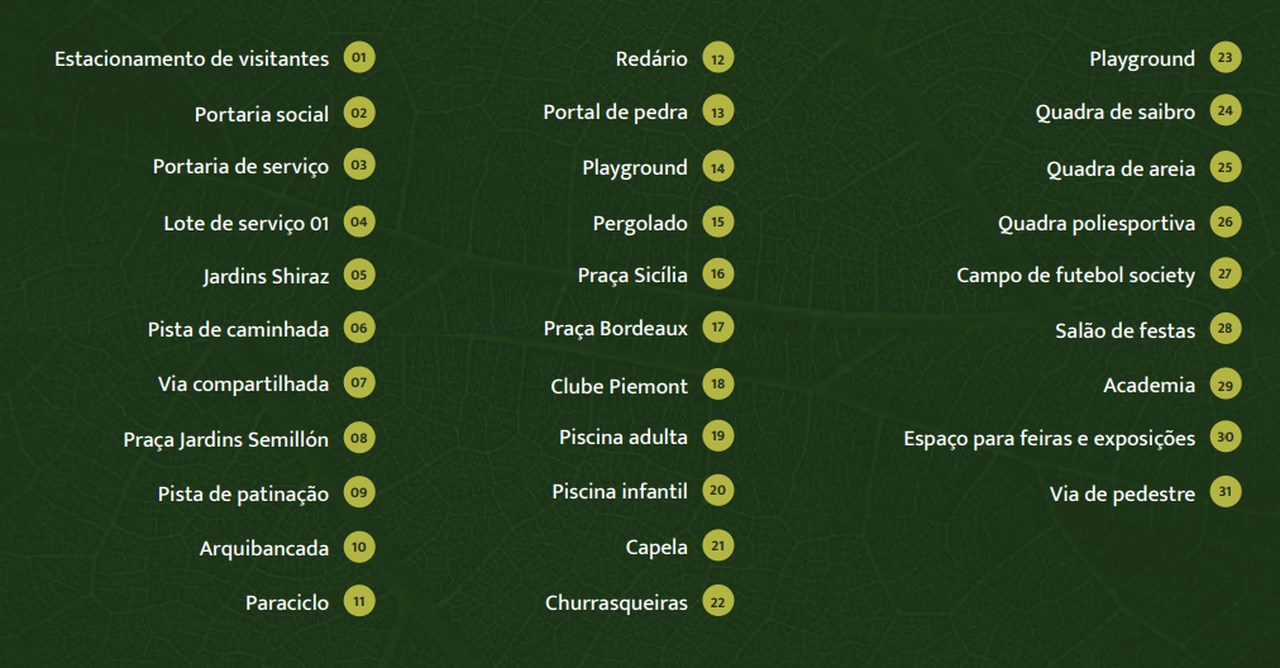Click the 22 badge beside Churrasqueiras
The height and width of the screenshot is (668, 1280).
tap(717, 602)
